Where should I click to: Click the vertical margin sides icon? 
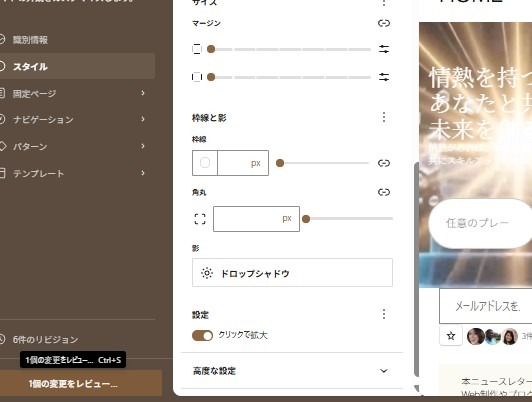[197, 49]
